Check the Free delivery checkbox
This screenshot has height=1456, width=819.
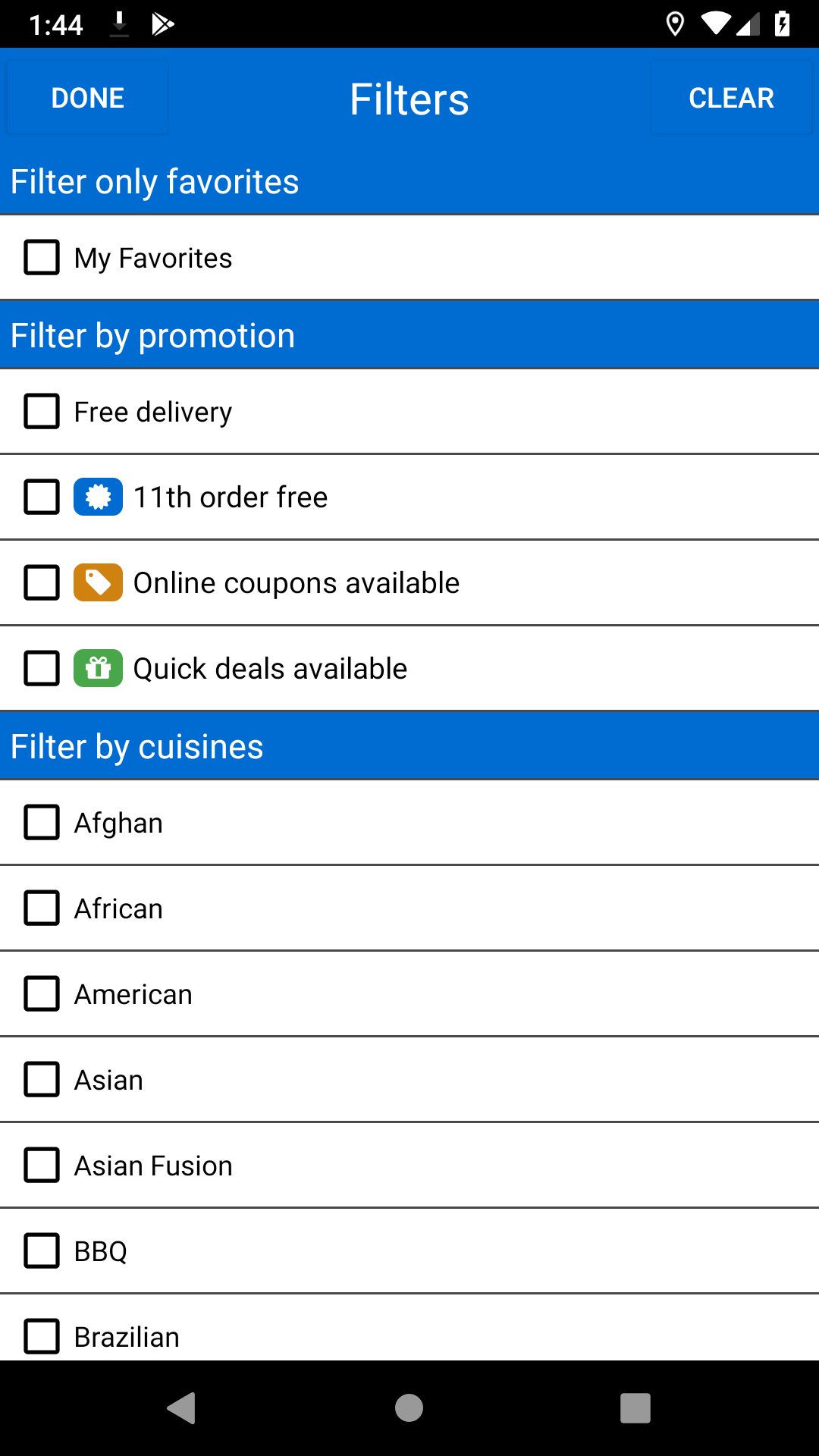tap(42, 412)
